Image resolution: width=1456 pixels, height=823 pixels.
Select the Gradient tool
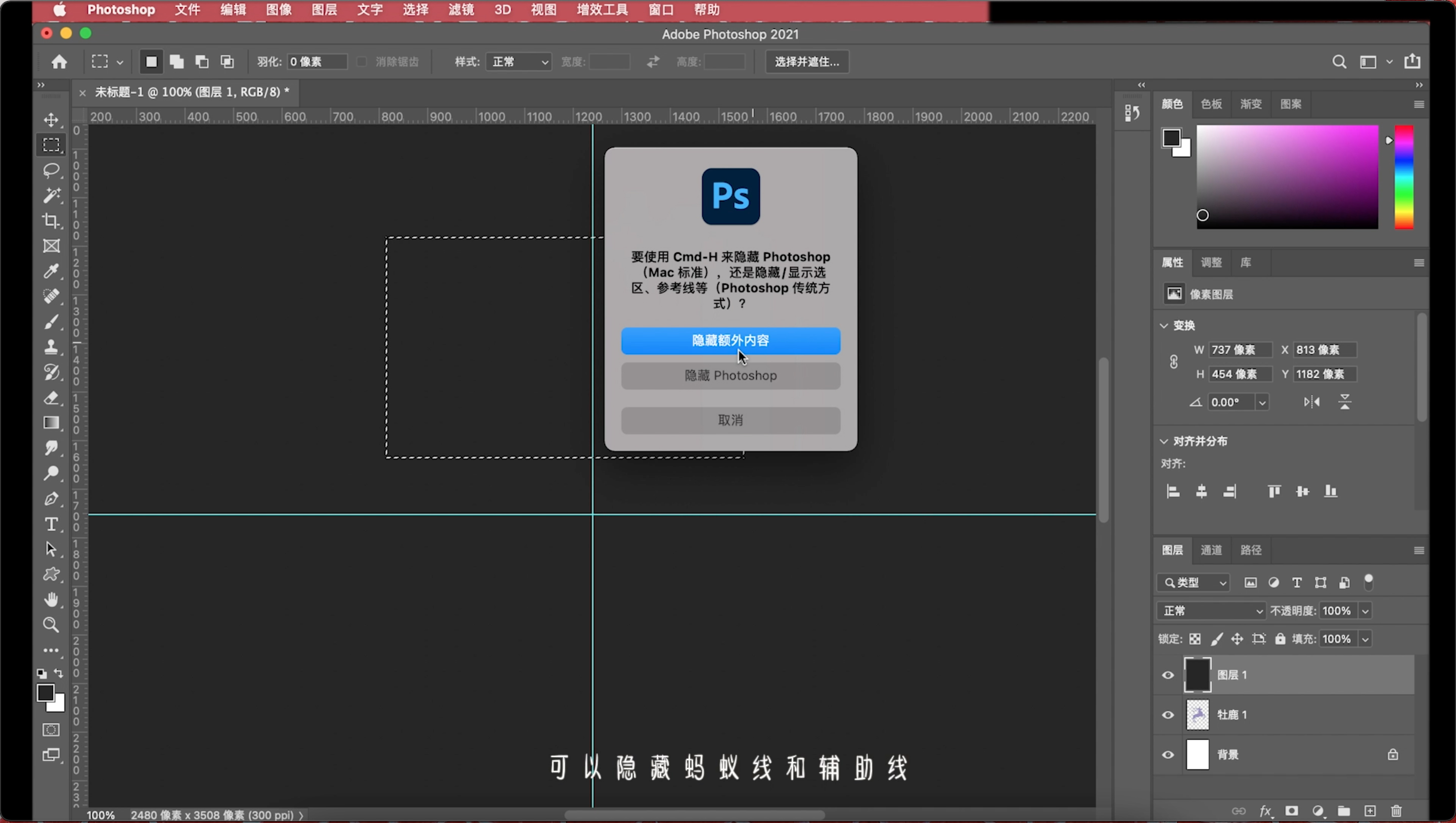(x=52, y=423)
